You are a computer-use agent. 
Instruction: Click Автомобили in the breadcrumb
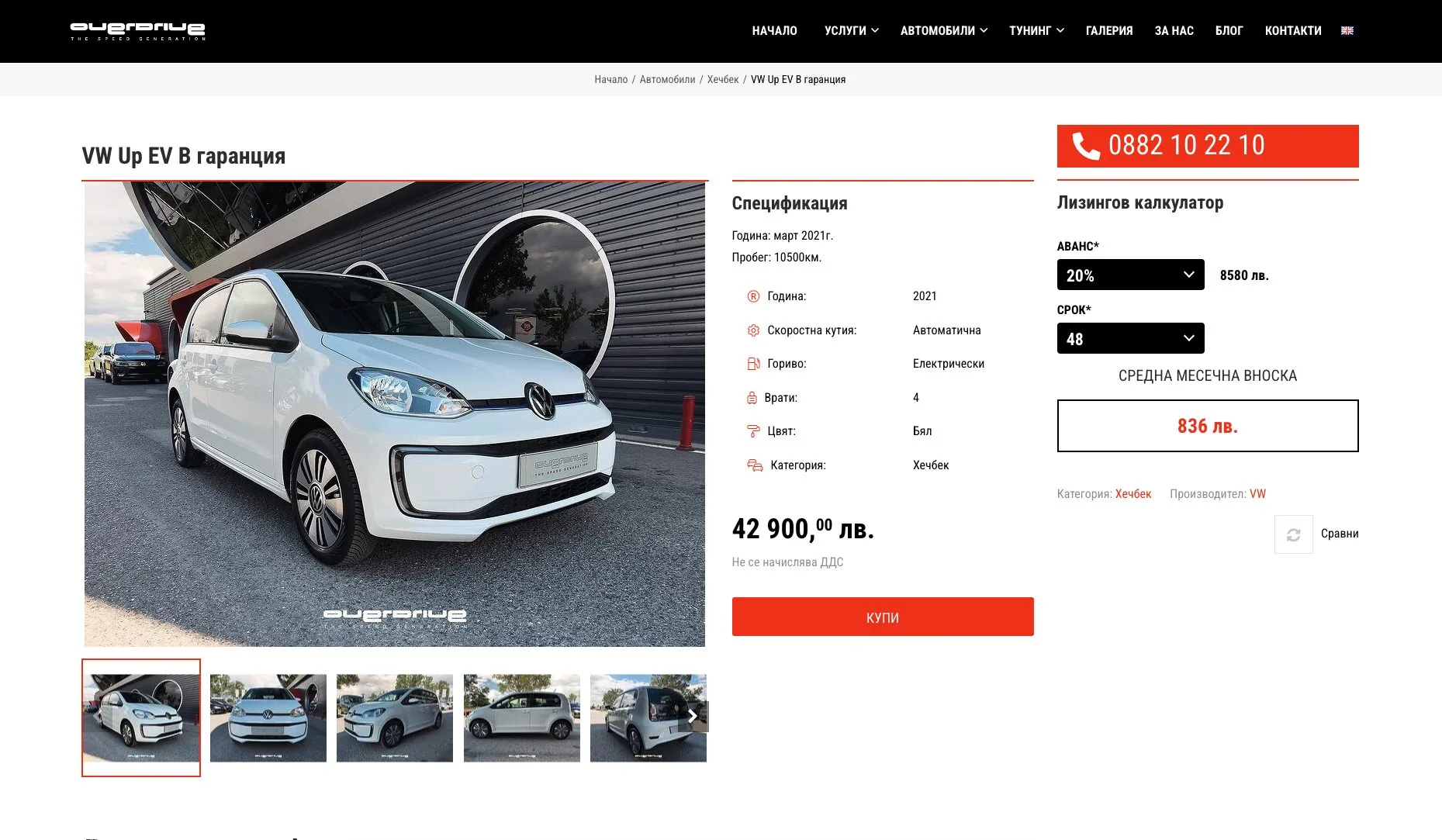click(667, 80)
